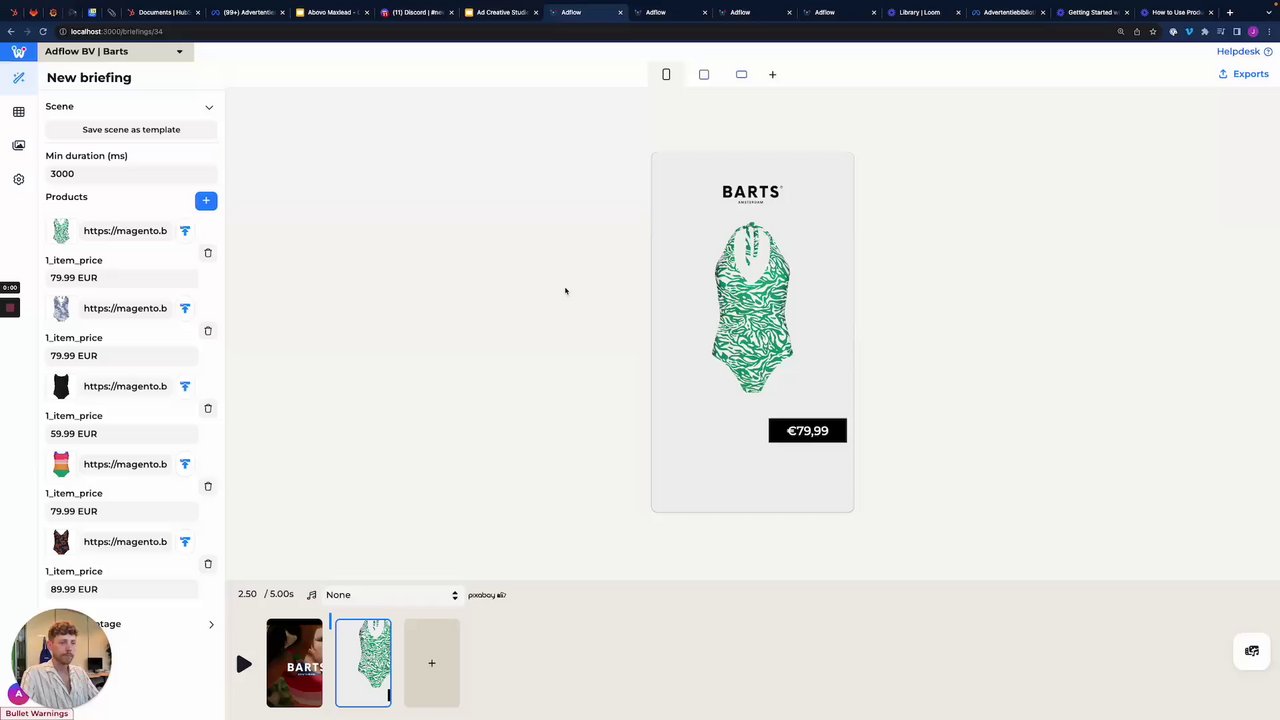Viewport: 1280px width, 720px height.
Task: Switch to How to Use Prod browser tab
Action: point(1177,12)
